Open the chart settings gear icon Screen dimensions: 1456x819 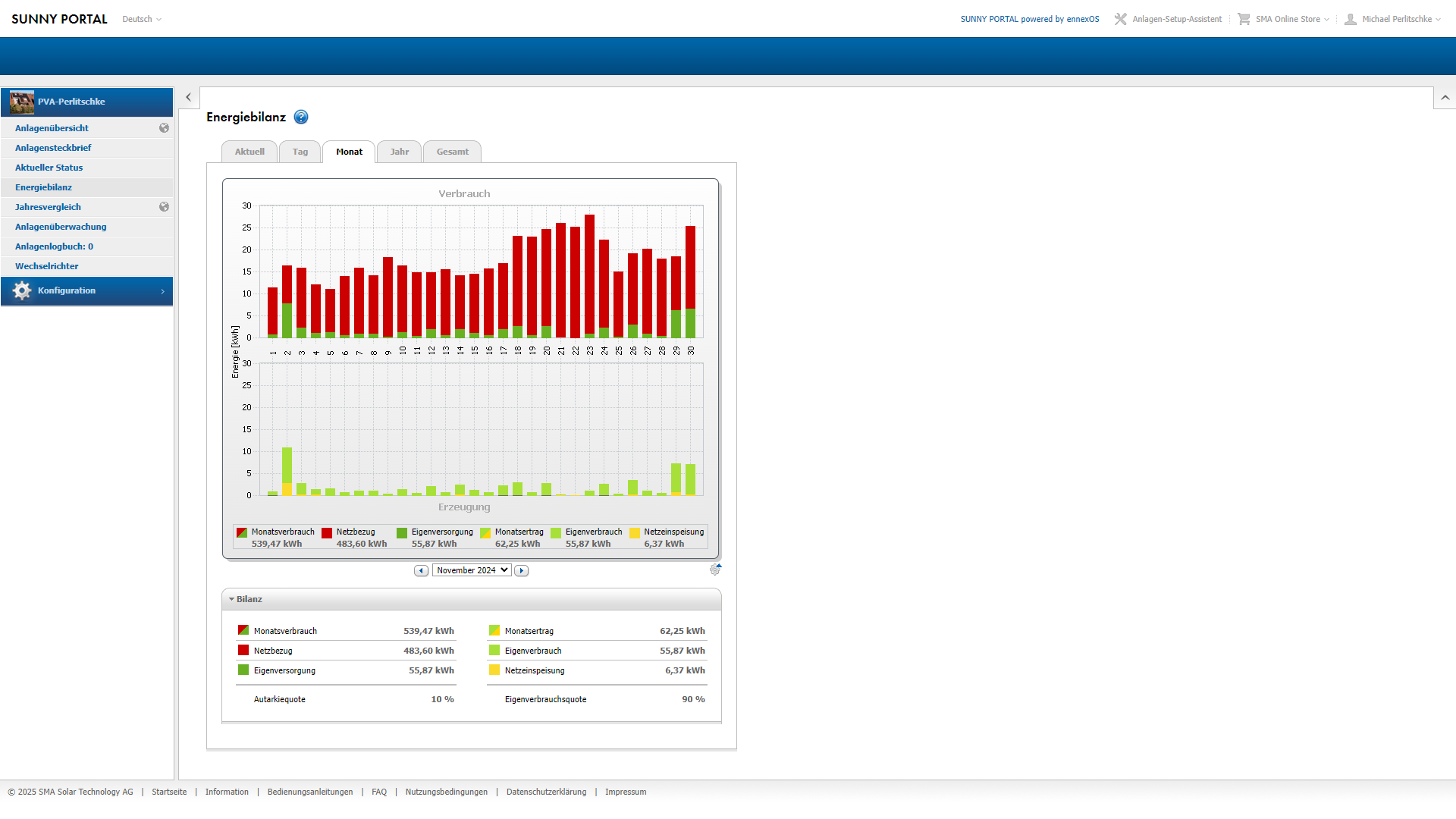715,570
